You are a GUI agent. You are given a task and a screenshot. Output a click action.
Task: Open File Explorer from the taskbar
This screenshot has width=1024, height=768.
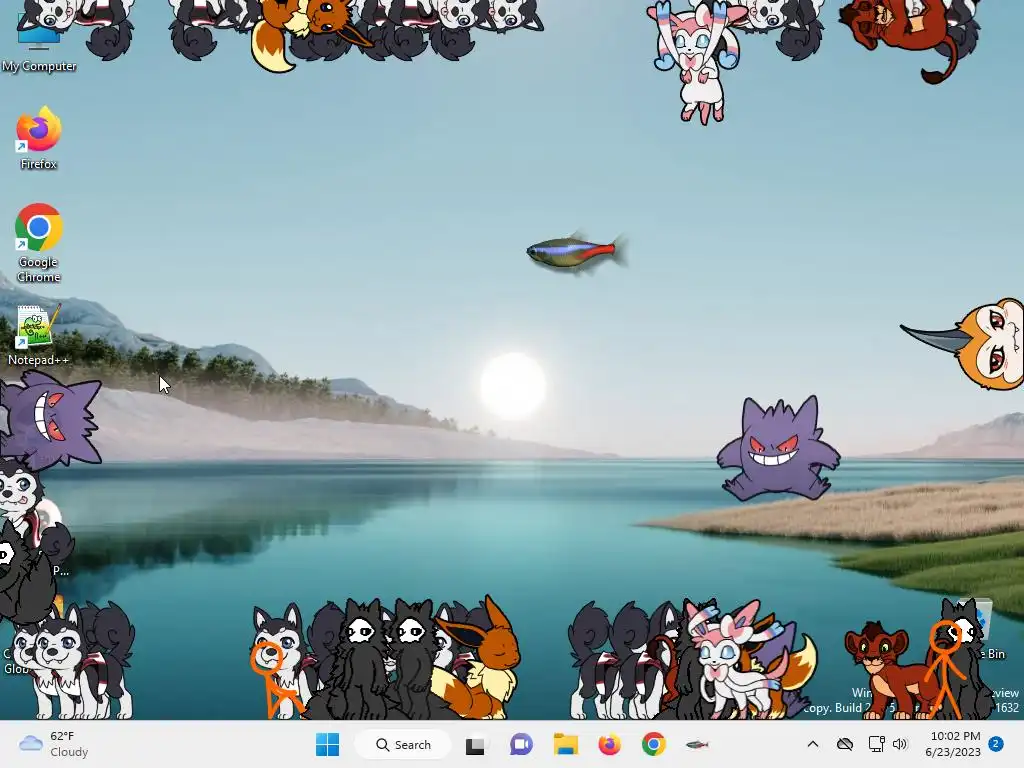pyautogui.click(x=566, y=744)
